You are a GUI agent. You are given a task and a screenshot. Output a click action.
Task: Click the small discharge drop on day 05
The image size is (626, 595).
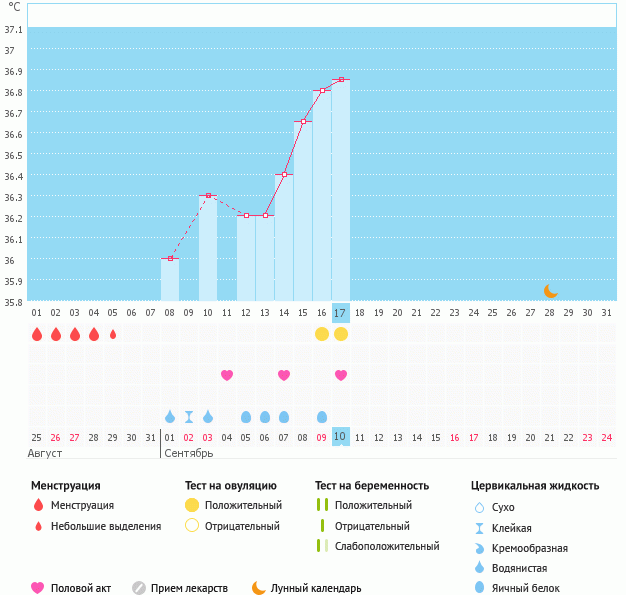[113, 334]
